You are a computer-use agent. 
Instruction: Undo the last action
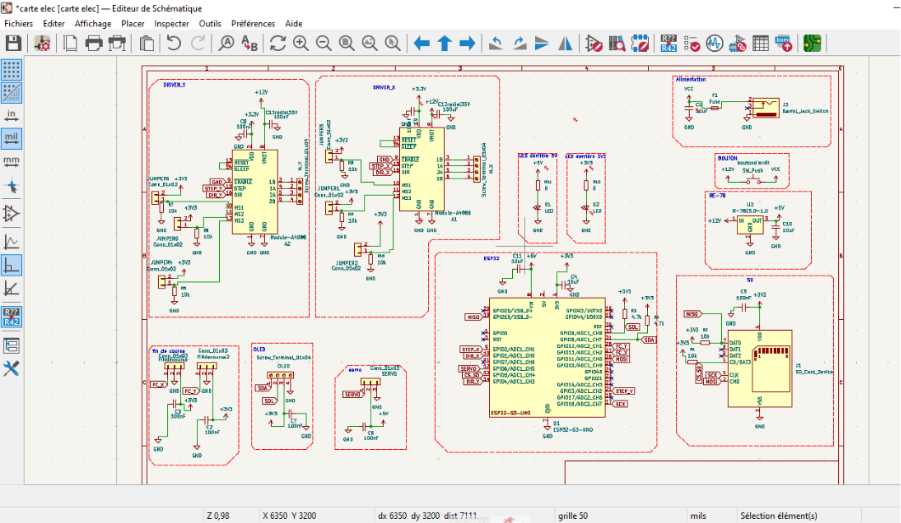tap(174, 43)
